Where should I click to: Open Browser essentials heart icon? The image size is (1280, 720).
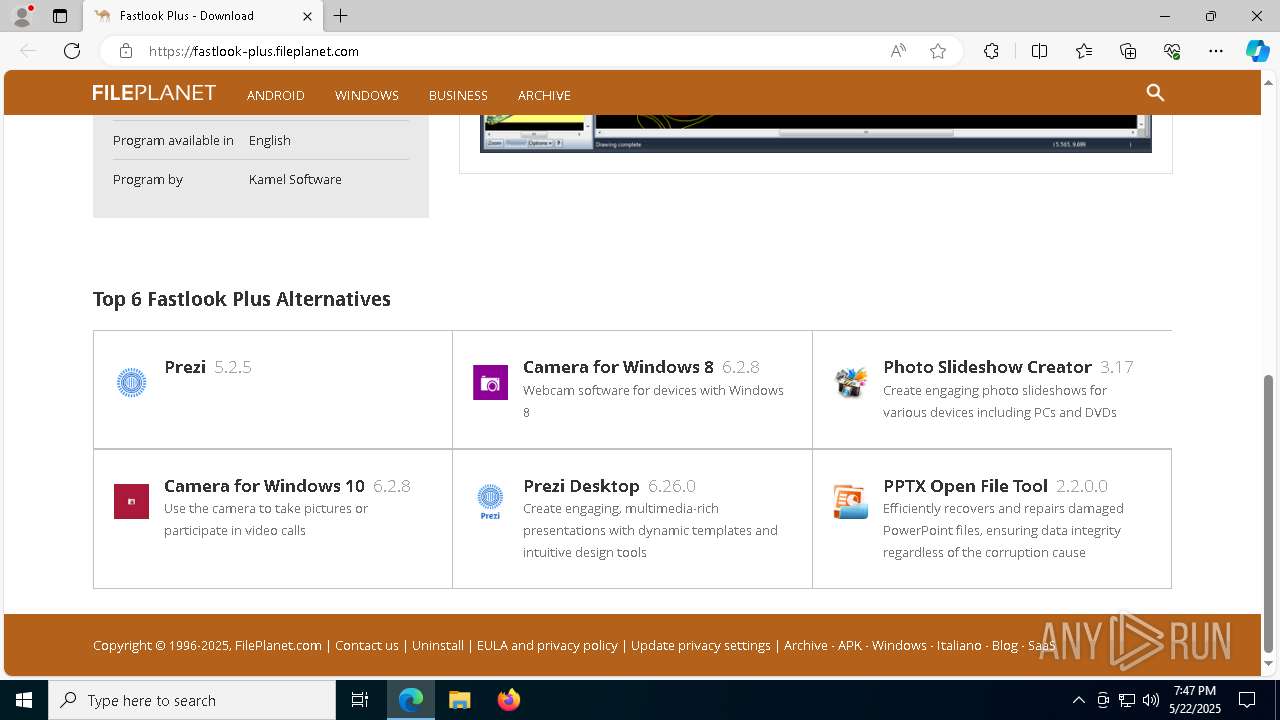click(x=1172, y=51)
